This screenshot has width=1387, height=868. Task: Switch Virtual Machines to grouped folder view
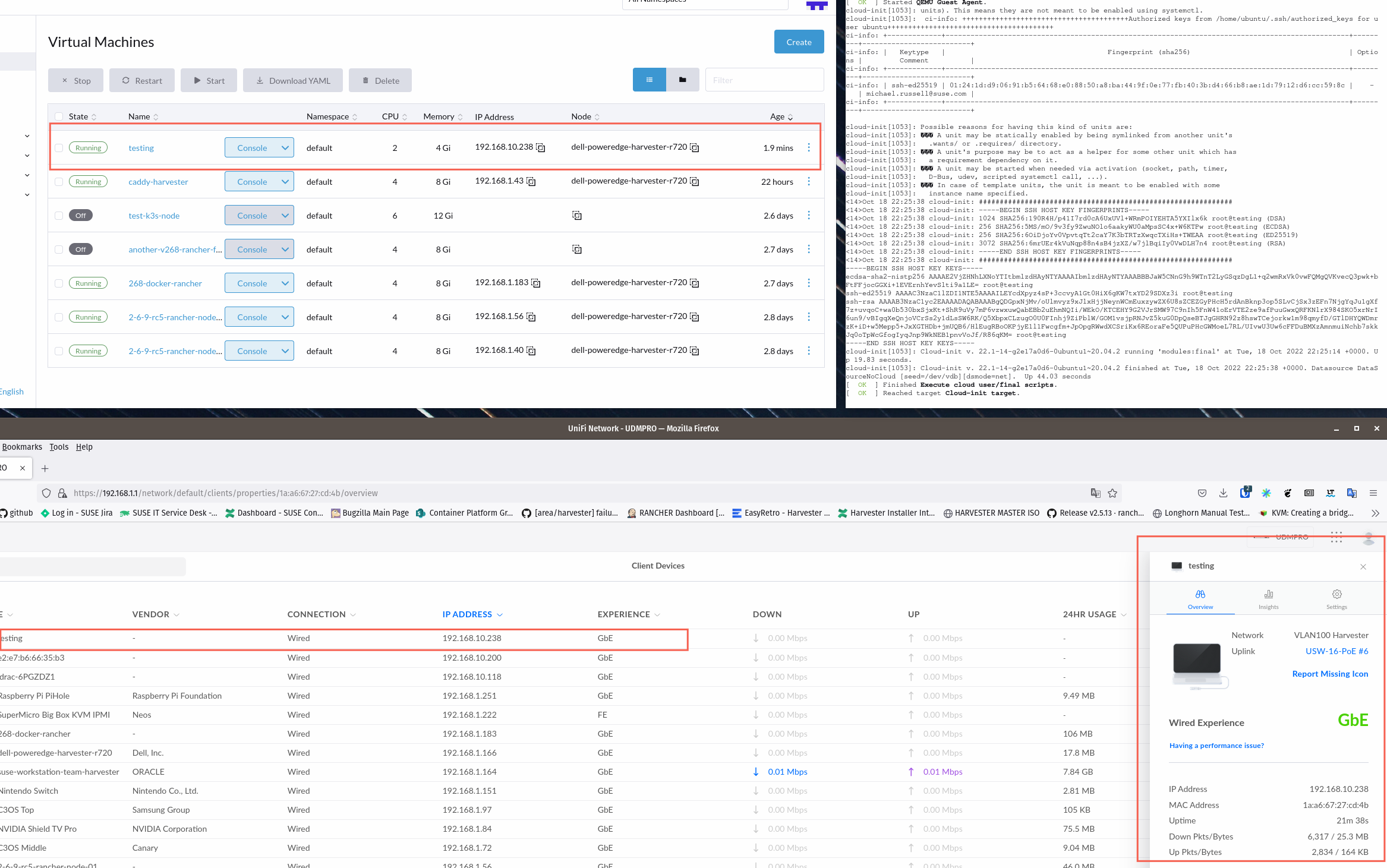point(682,80)
